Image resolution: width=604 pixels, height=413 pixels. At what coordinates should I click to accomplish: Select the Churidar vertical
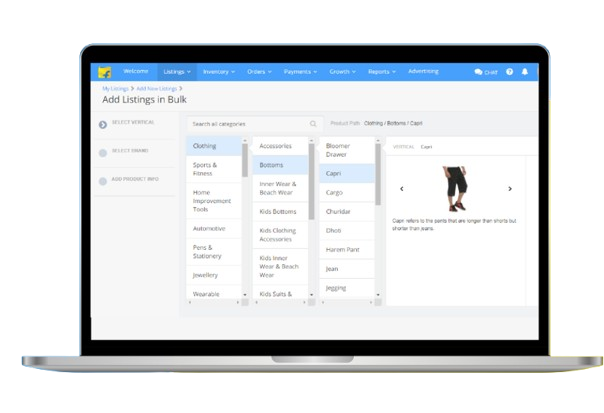[x=347, y=212]
